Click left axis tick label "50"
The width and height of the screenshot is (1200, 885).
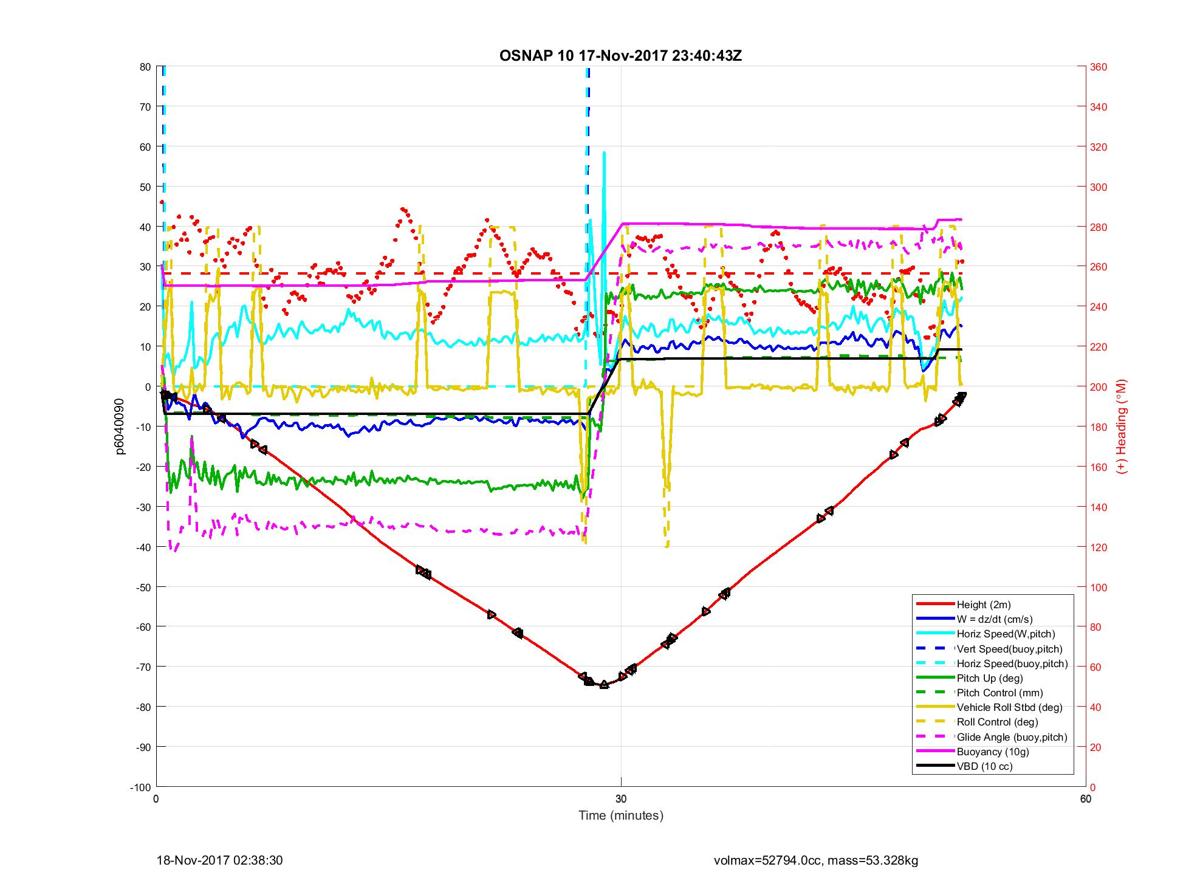(145, 187)
